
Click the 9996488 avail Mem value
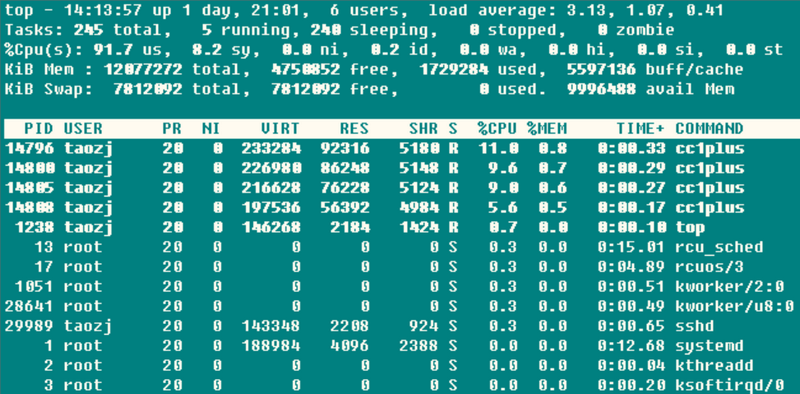[x=601, y=89]
